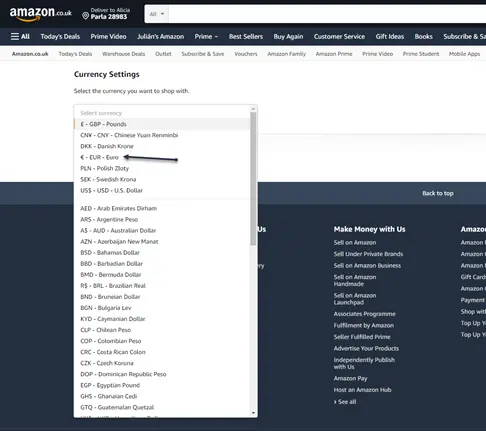This screenshot has width=486, height=431.
Task: Open the hamburger All menu
Action: tap(20, 36)
